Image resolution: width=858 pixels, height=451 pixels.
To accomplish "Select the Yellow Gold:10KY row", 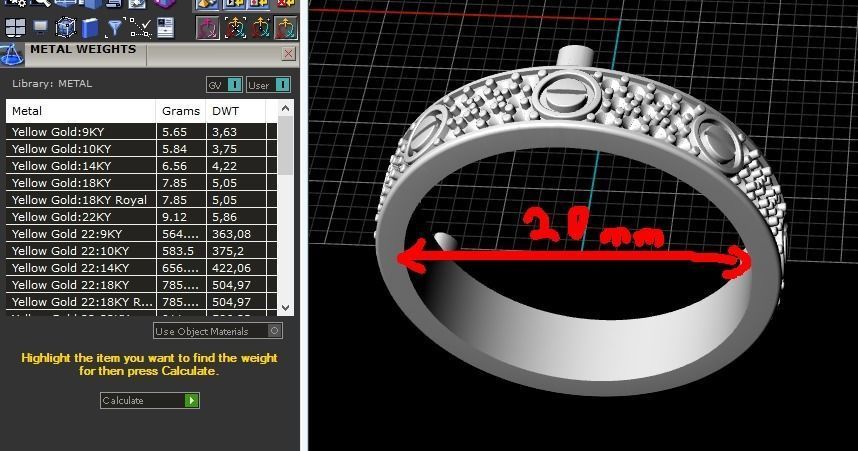I will (141, 149).
